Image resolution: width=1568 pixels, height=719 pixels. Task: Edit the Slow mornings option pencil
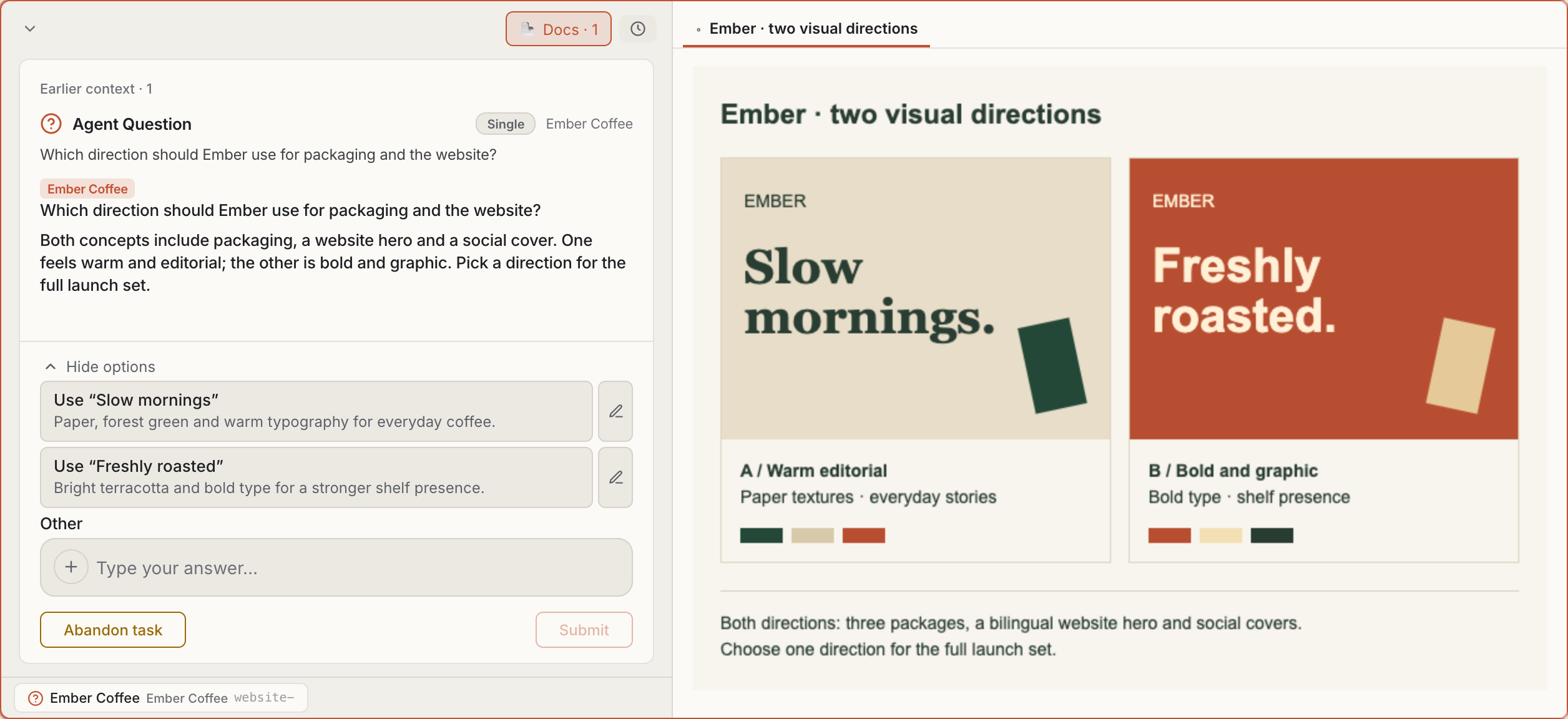tap(615, 411)
